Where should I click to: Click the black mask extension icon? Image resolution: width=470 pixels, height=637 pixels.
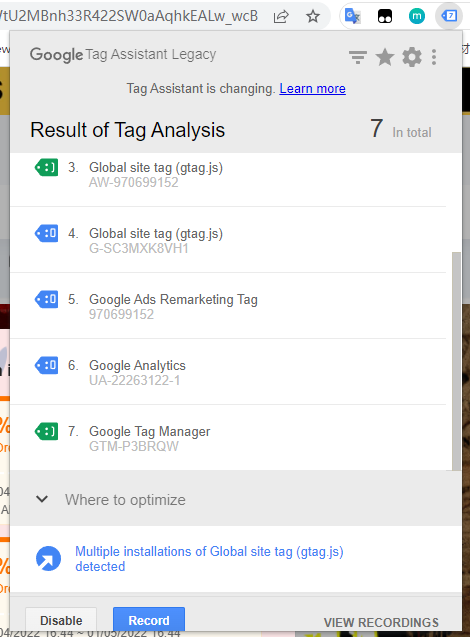click(385, 16)
